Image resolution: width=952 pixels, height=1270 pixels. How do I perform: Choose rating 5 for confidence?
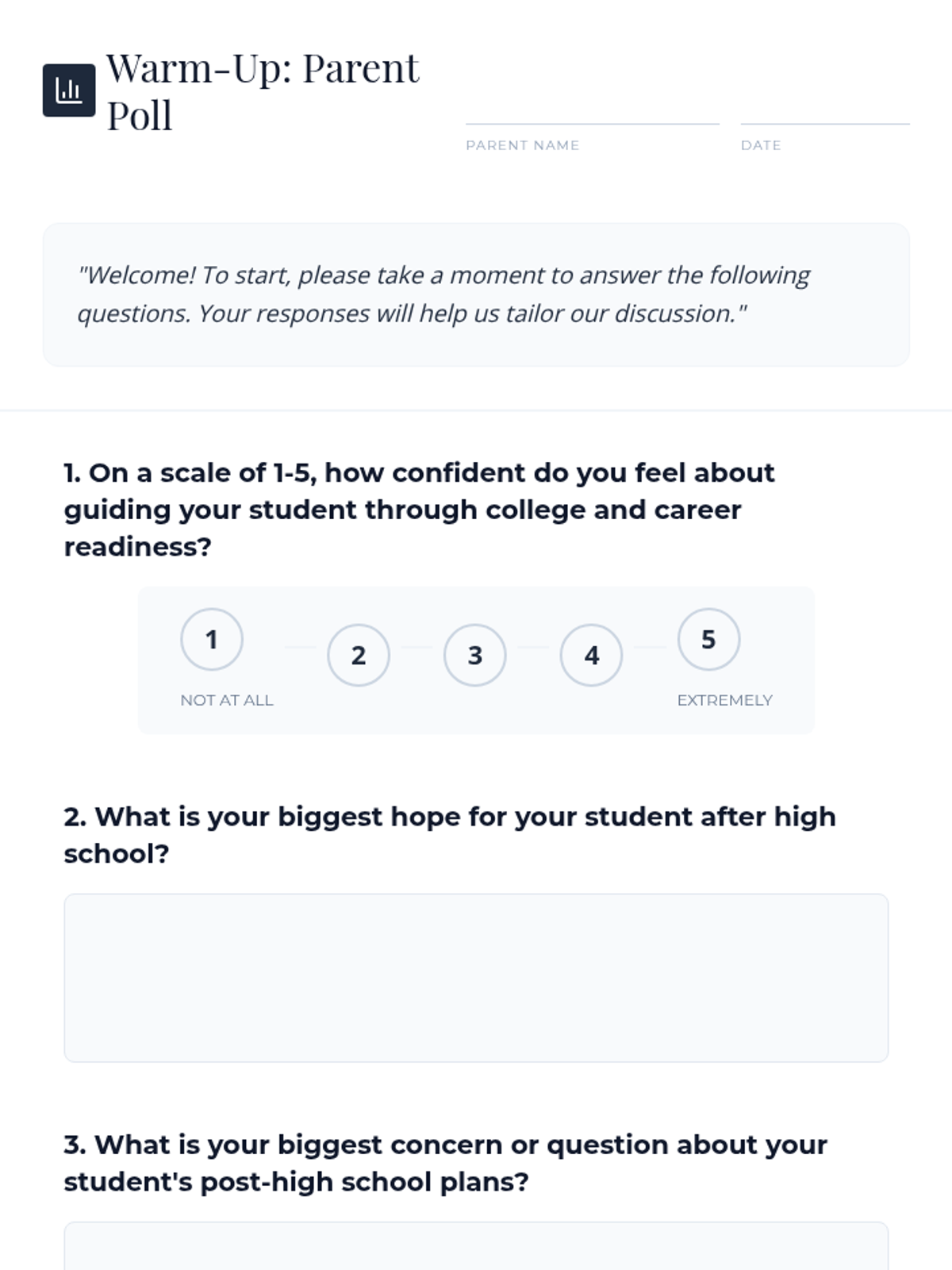coord(709,640)
